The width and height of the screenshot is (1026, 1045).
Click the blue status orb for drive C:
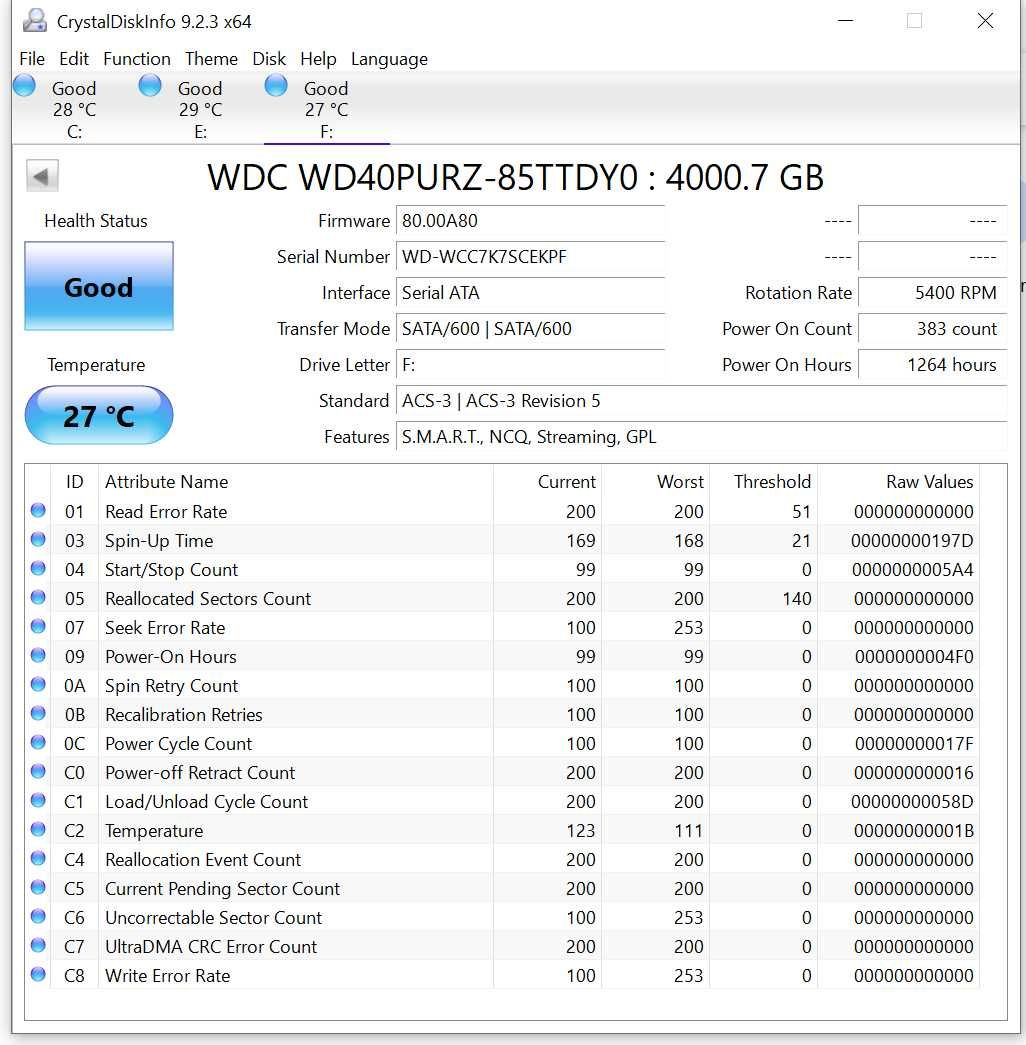pyautogui.click(x=25, y=86)
